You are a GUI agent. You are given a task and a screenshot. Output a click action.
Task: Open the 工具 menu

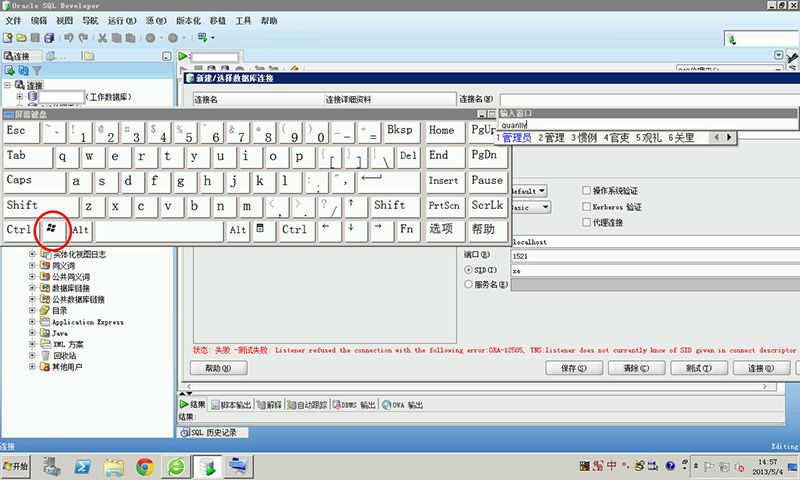(243, 20)
